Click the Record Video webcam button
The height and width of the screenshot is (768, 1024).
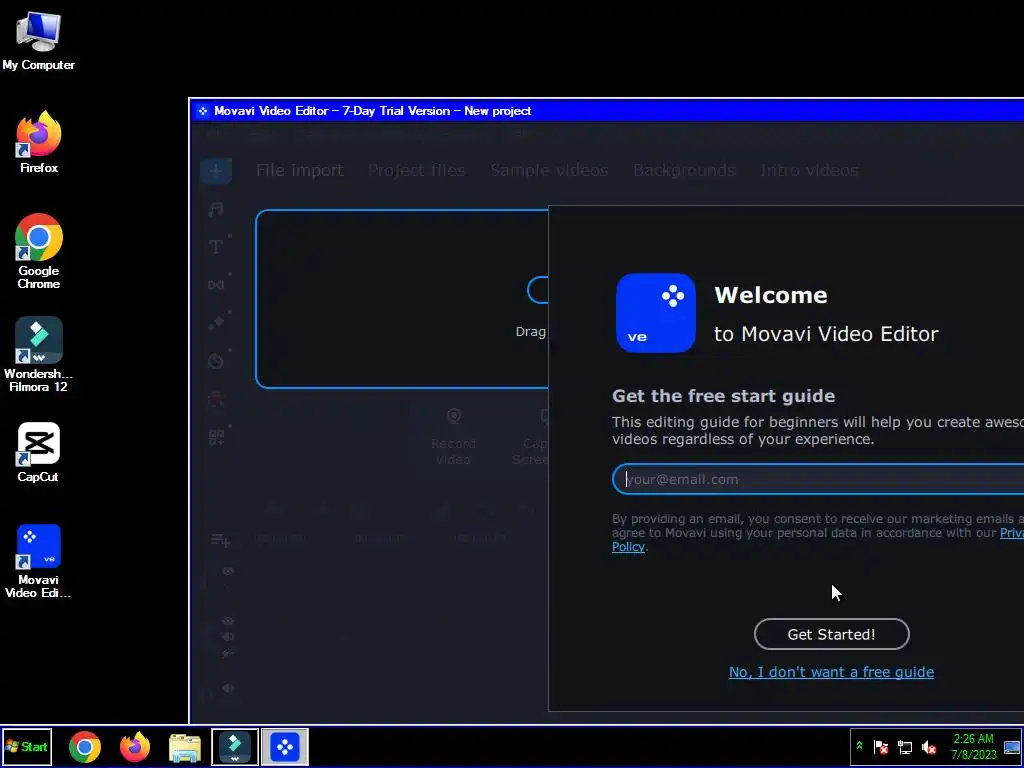tap(453, 436)
